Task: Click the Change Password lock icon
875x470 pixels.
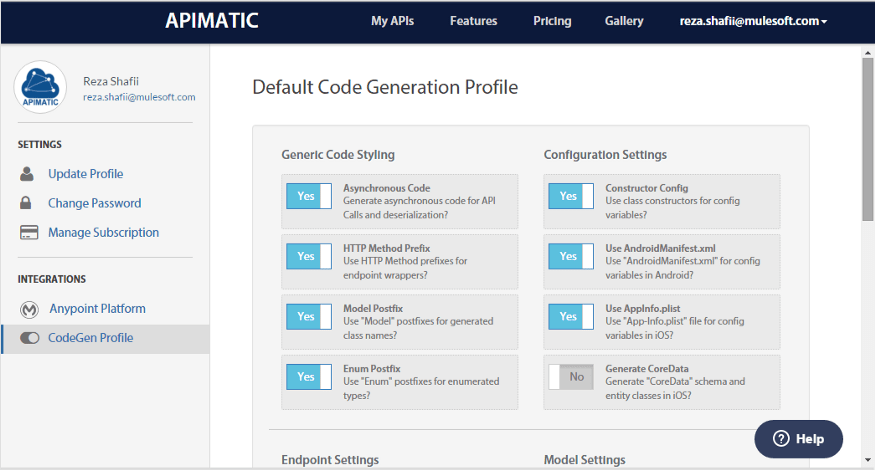Action: (x=26, y=203)
